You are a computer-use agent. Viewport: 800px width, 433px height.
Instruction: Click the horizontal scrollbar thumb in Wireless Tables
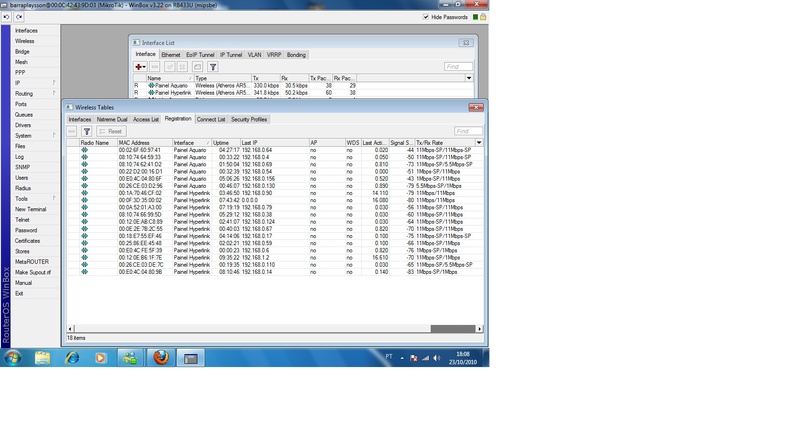453,329
